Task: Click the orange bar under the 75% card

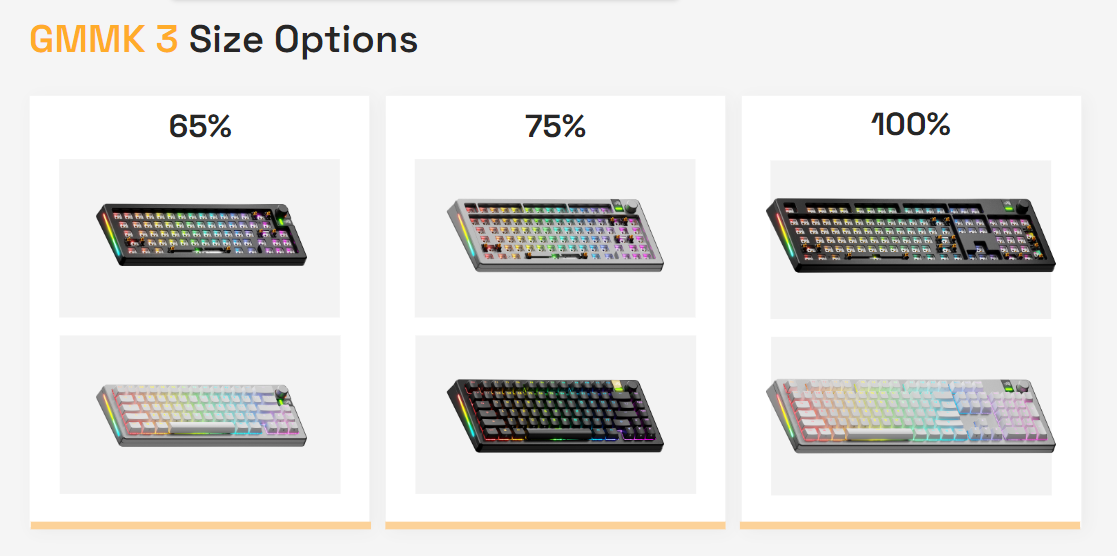Action: tap(555, 525)
